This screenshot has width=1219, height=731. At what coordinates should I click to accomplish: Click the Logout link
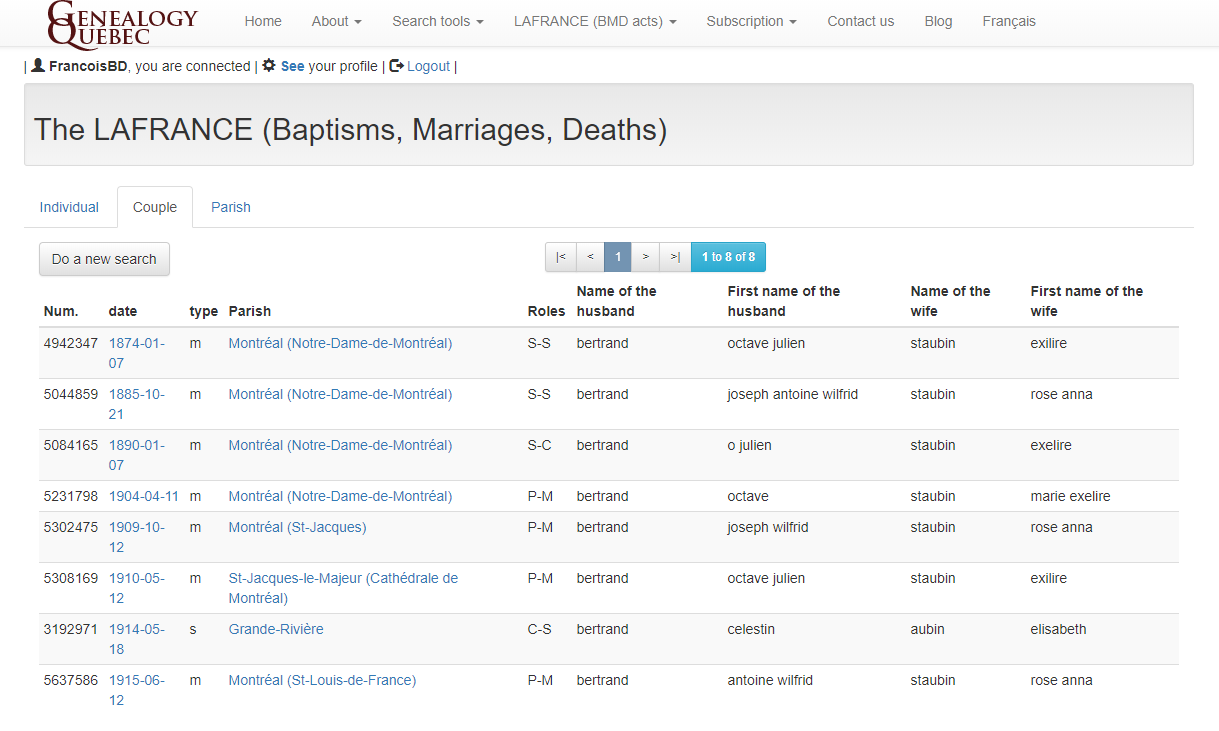pyautogui.click(x=429, y=66)
